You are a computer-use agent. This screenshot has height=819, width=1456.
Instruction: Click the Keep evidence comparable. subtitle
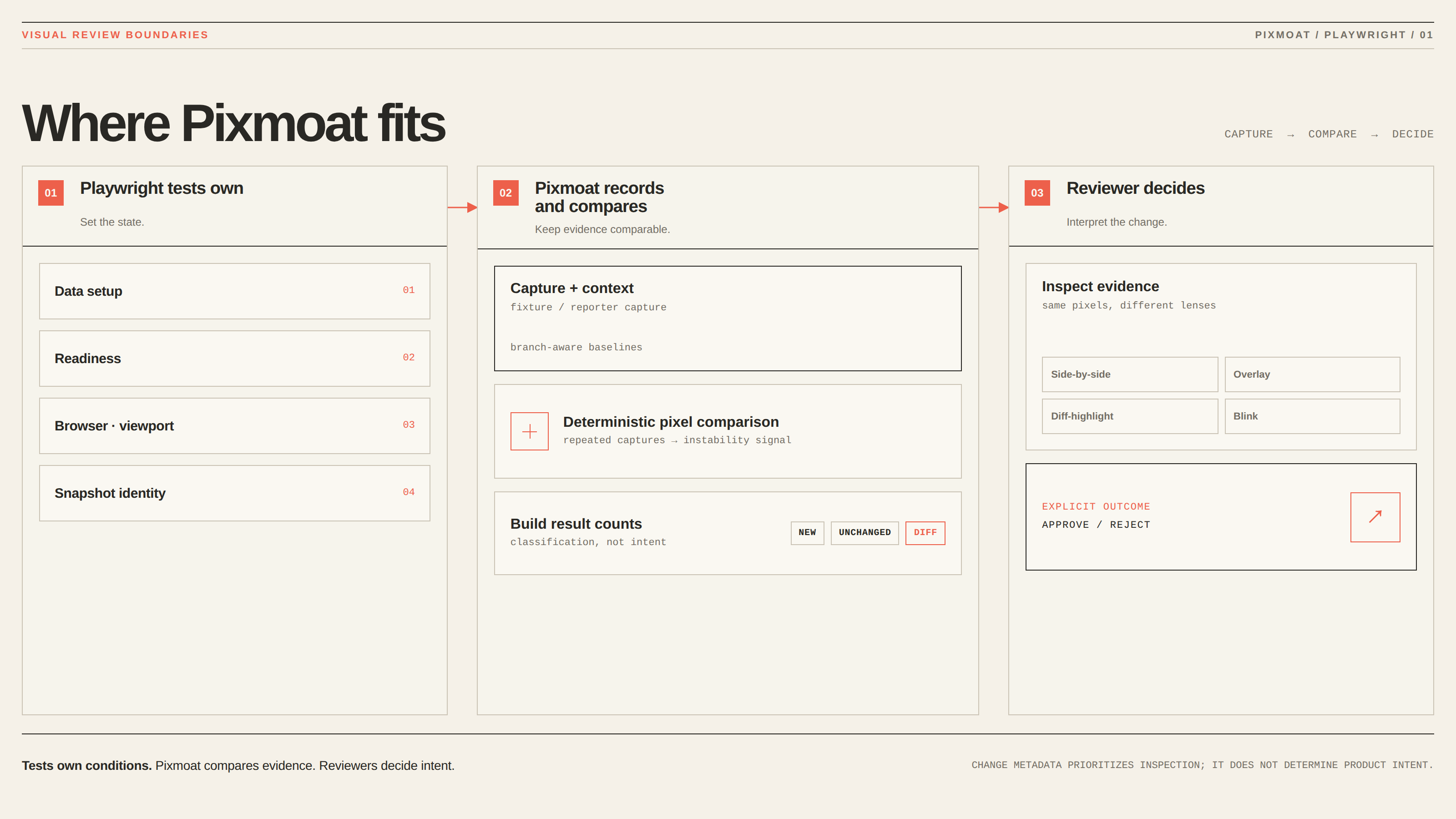point(602,229)
